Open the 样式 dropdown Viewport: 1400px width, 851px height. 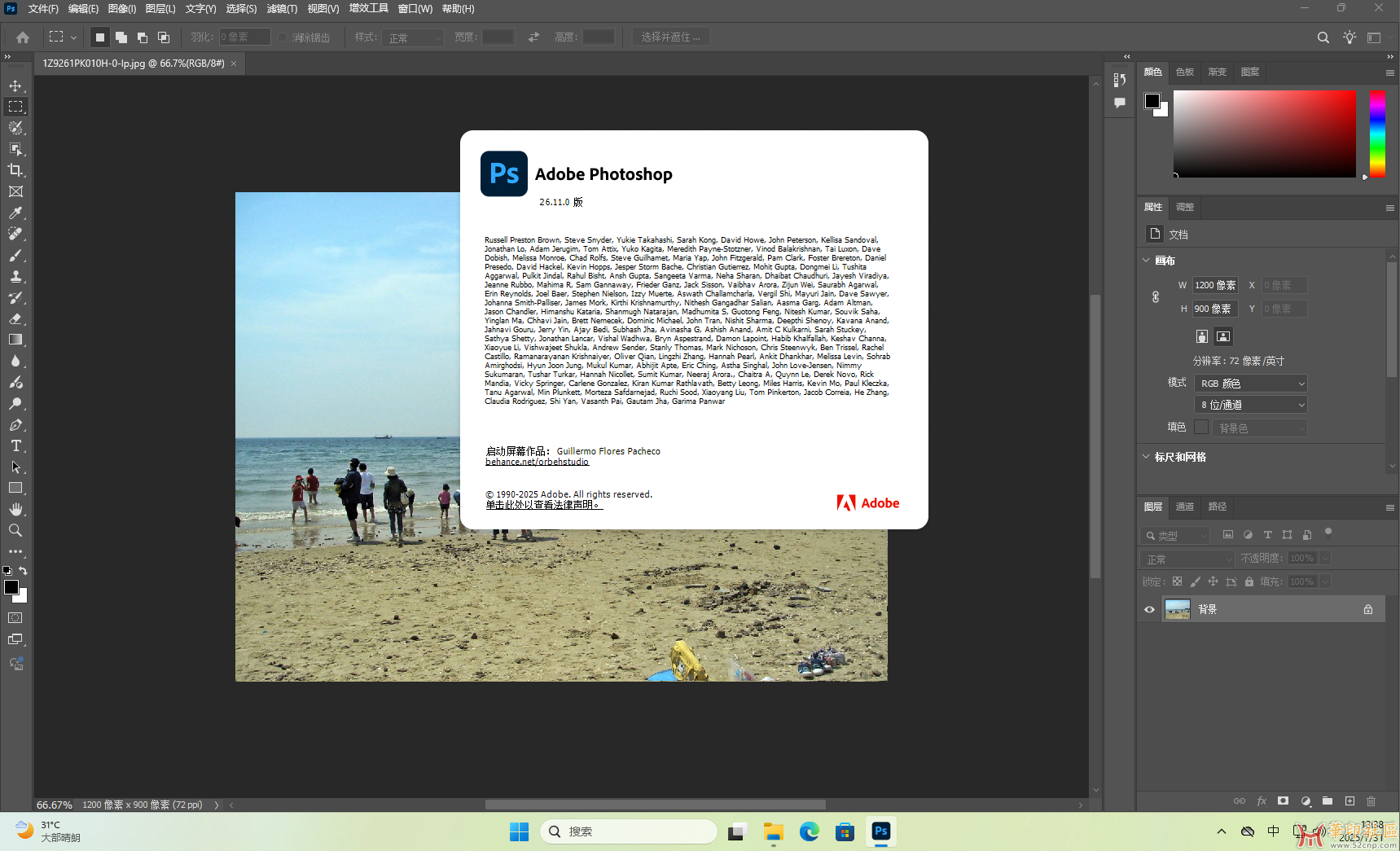(x=412, y=37)
